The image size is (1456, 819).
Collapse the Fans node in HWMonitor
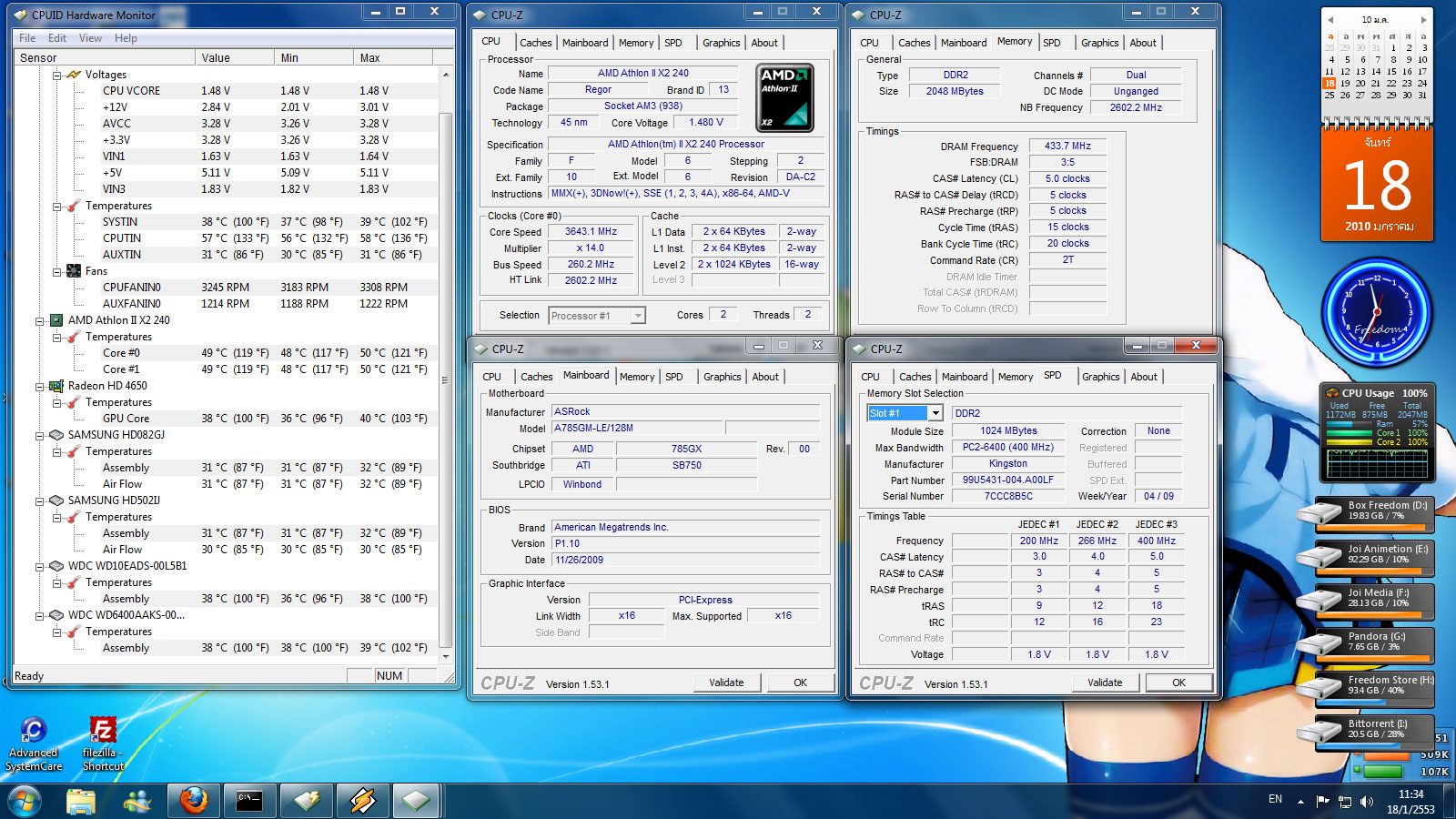click(x=56, y=271)
